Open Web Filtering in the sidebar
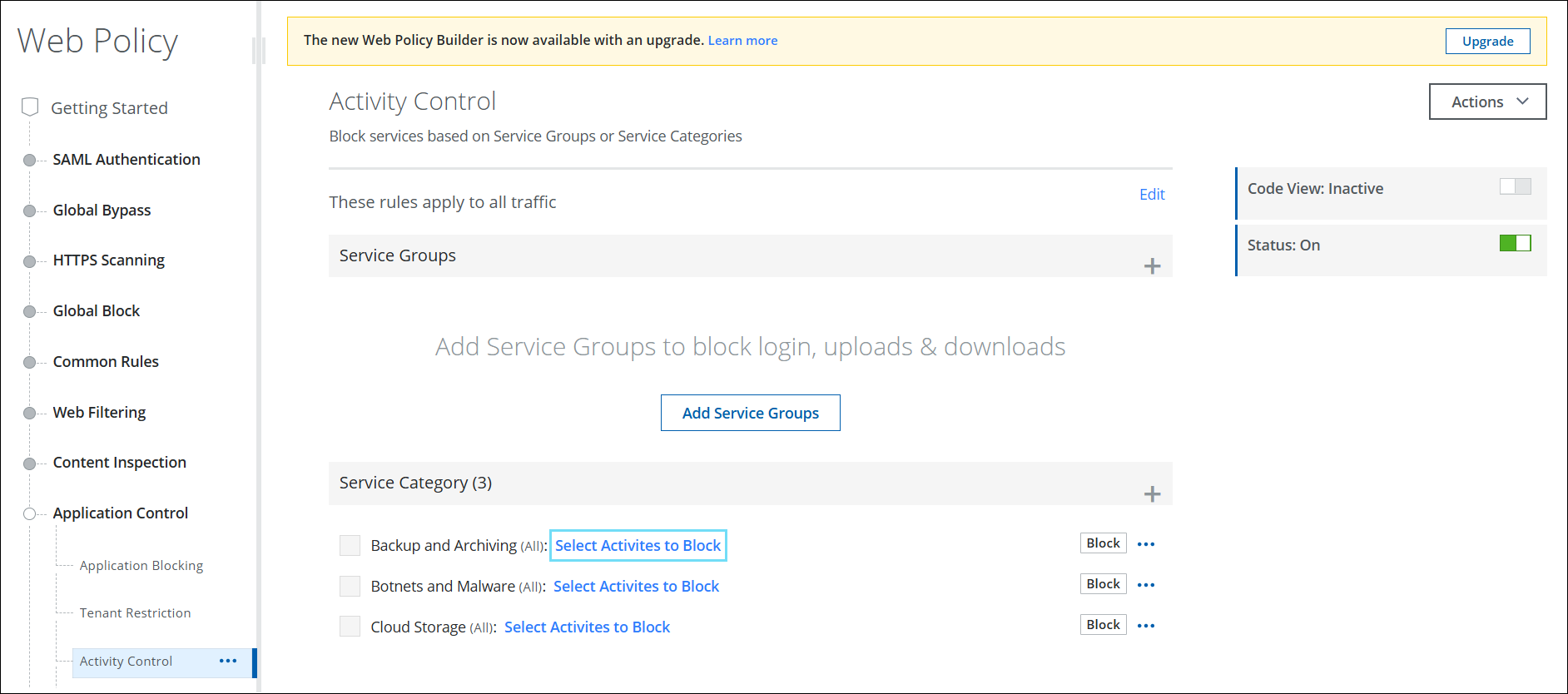This screenshot has height=694, width=1568. (x=99, y=413)
